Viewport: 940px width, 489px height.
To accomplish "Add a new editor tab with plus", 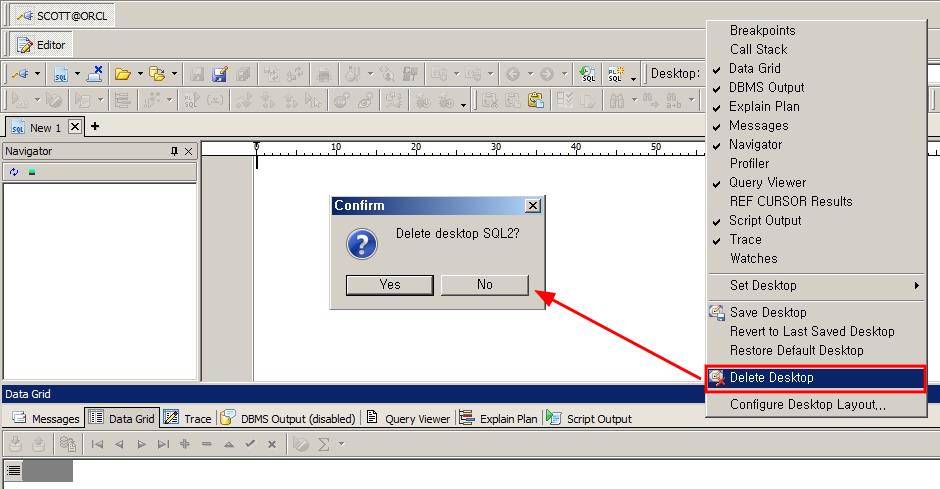I will [x=95, y=127].
